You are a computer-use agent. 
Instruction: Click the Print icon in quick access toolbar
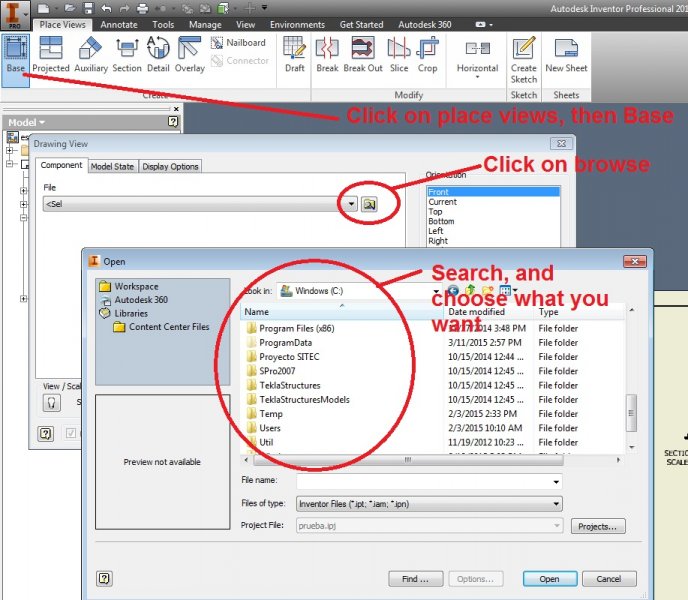tap(143, 8)
